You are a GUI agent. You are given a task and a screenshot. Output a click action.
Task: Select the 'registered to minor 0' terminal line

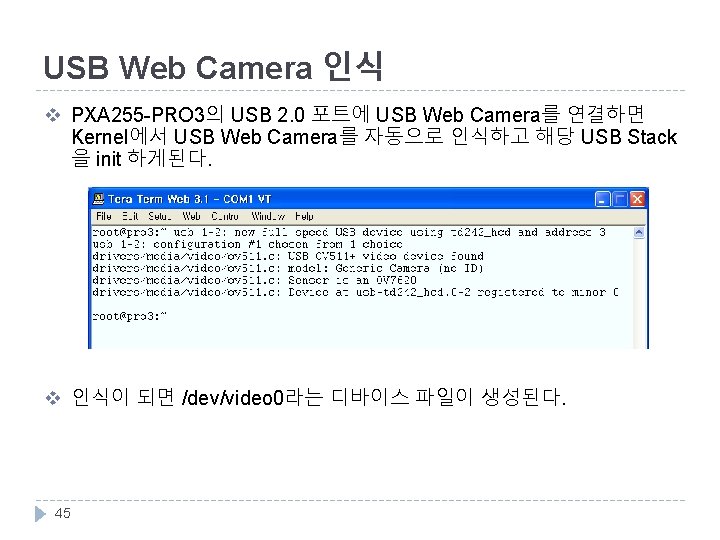pos(355,292)
